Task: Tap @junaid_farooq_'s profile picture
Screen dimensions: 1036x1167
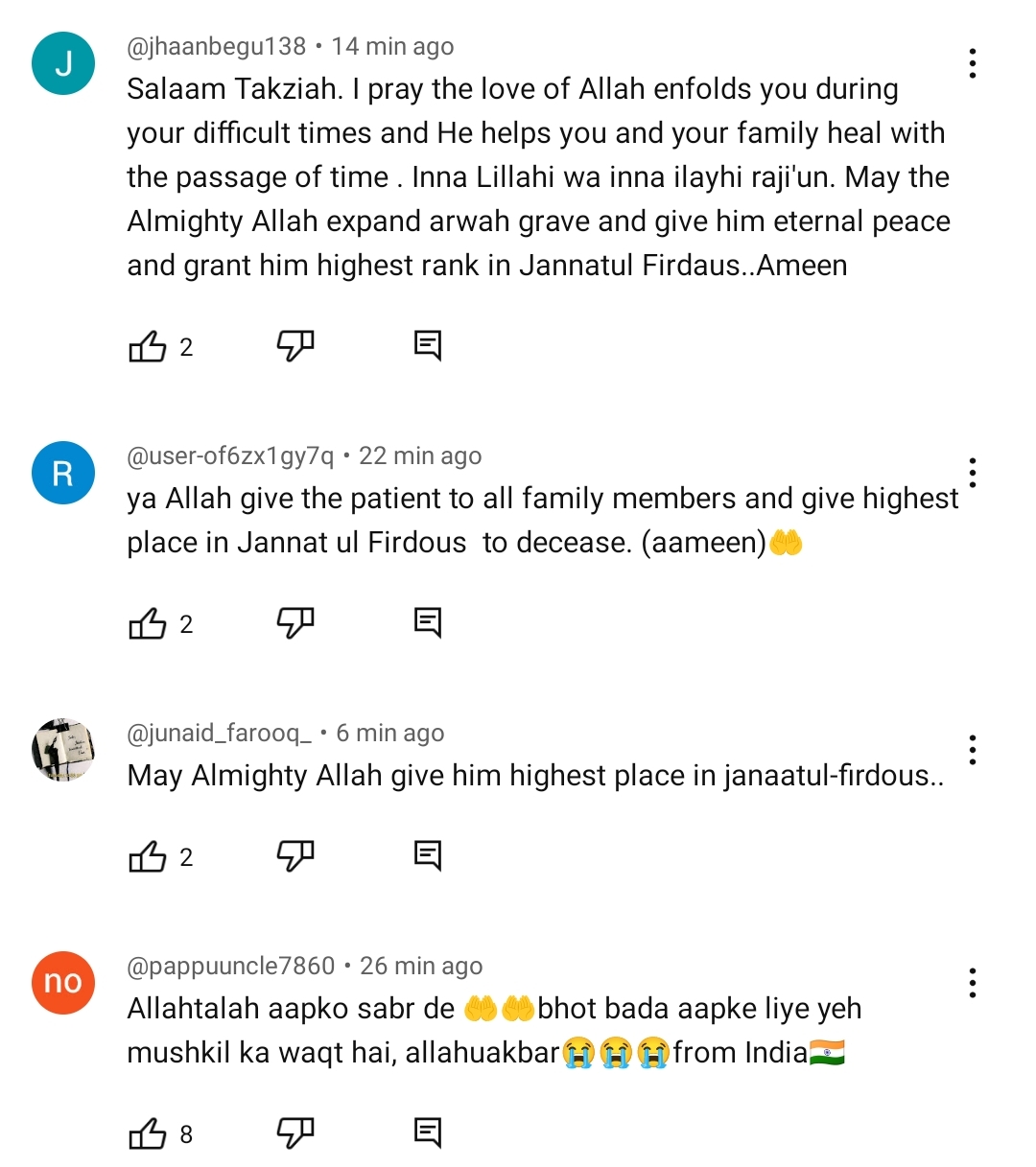Action: pos(63,749)
